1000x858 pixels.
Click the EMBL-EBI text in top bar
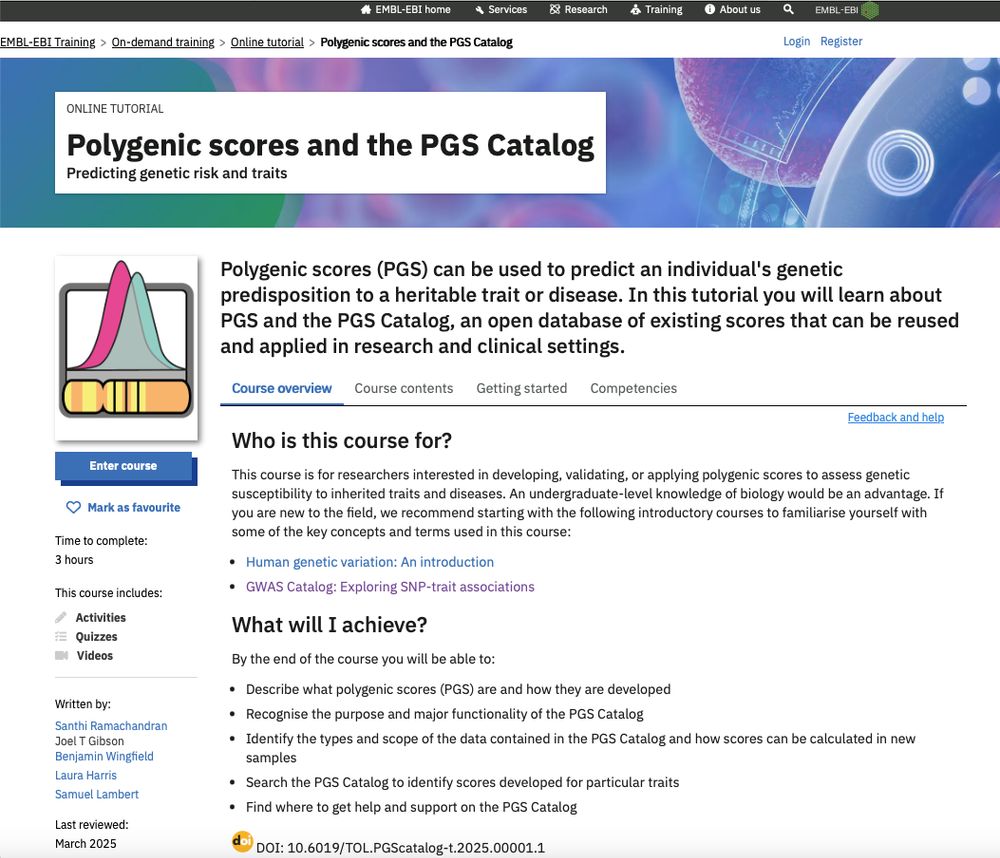[836, 10]
